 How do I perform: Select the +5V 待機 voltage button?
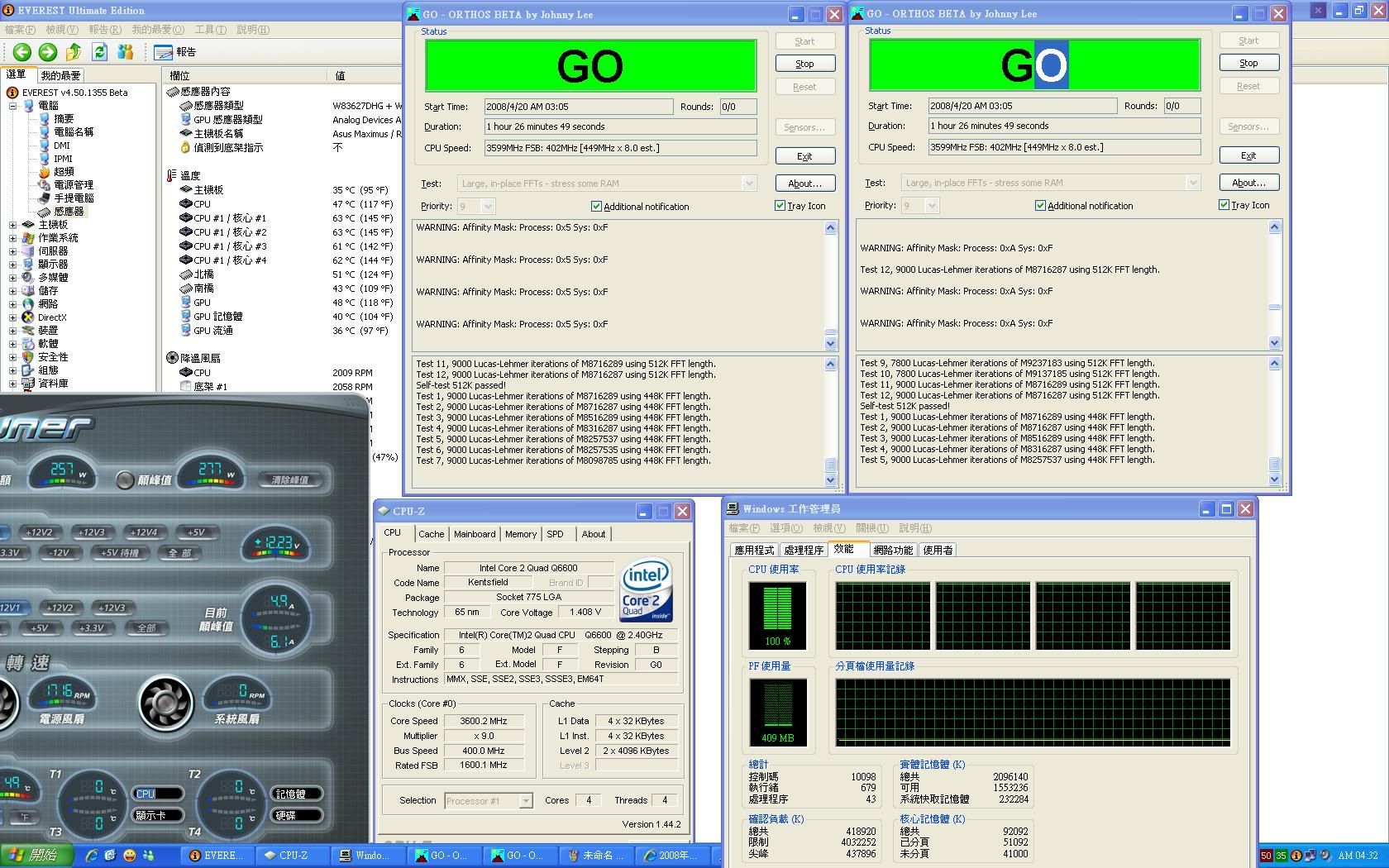[x=119, y=552]
